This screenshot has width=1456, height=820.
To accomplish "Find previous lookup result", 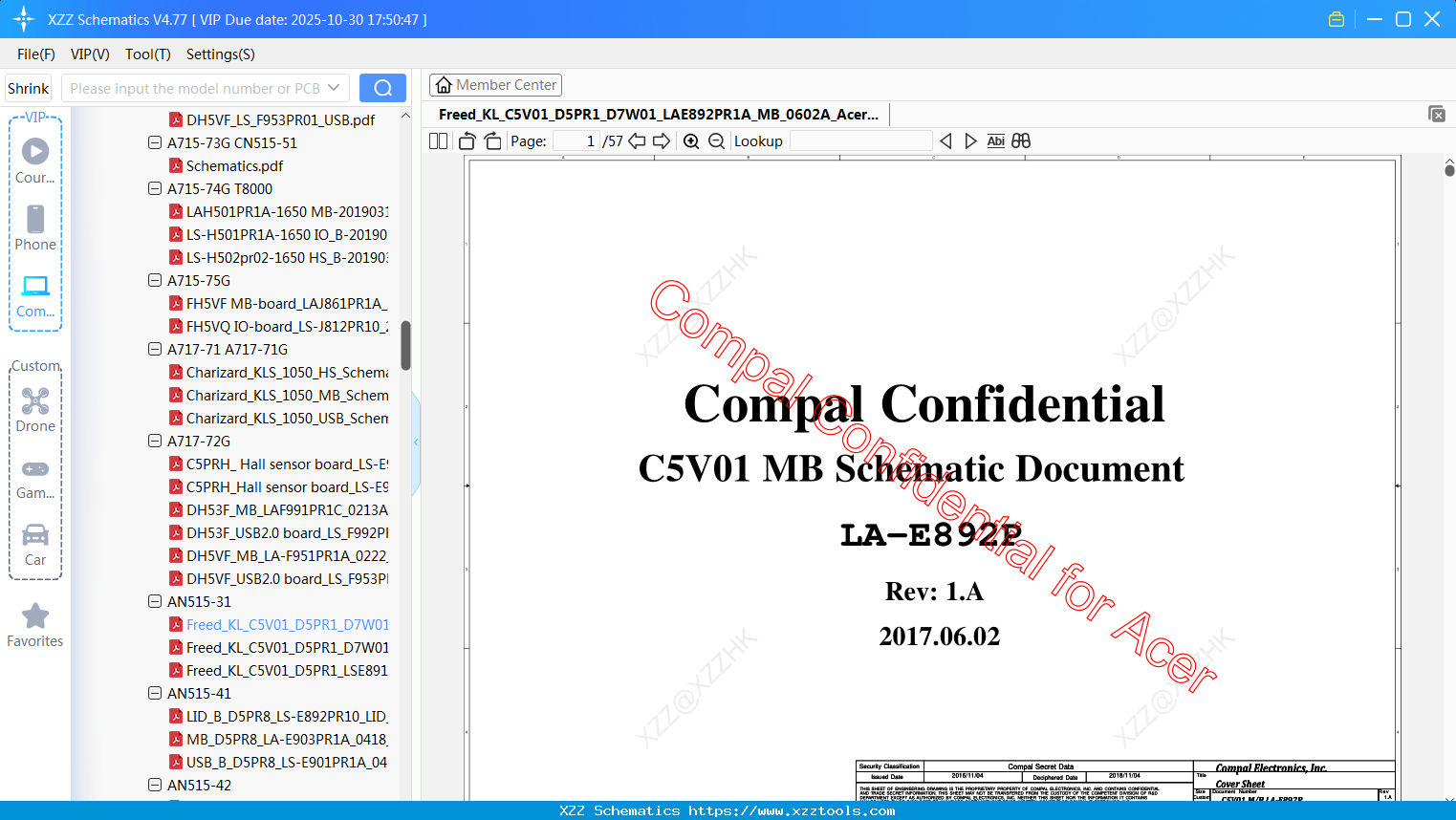I will tap(945, 141).
